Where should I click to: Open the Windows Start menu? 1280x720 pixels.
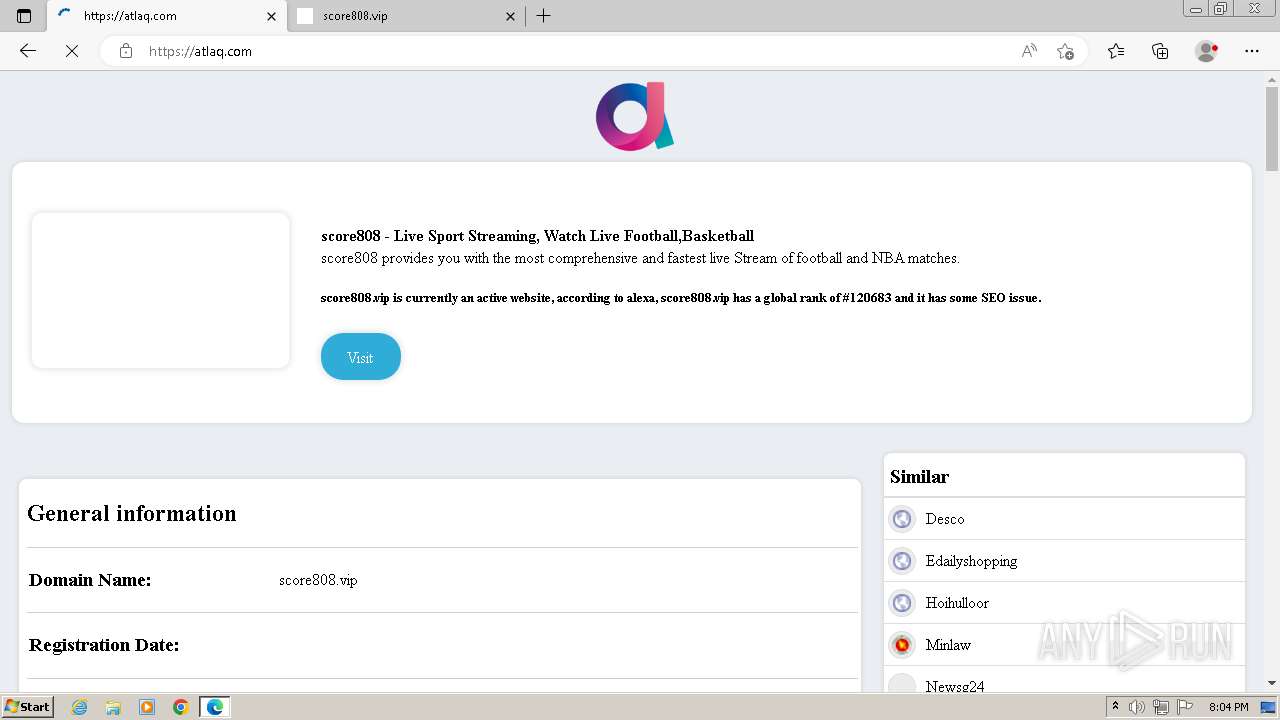[x=27, y=706]
